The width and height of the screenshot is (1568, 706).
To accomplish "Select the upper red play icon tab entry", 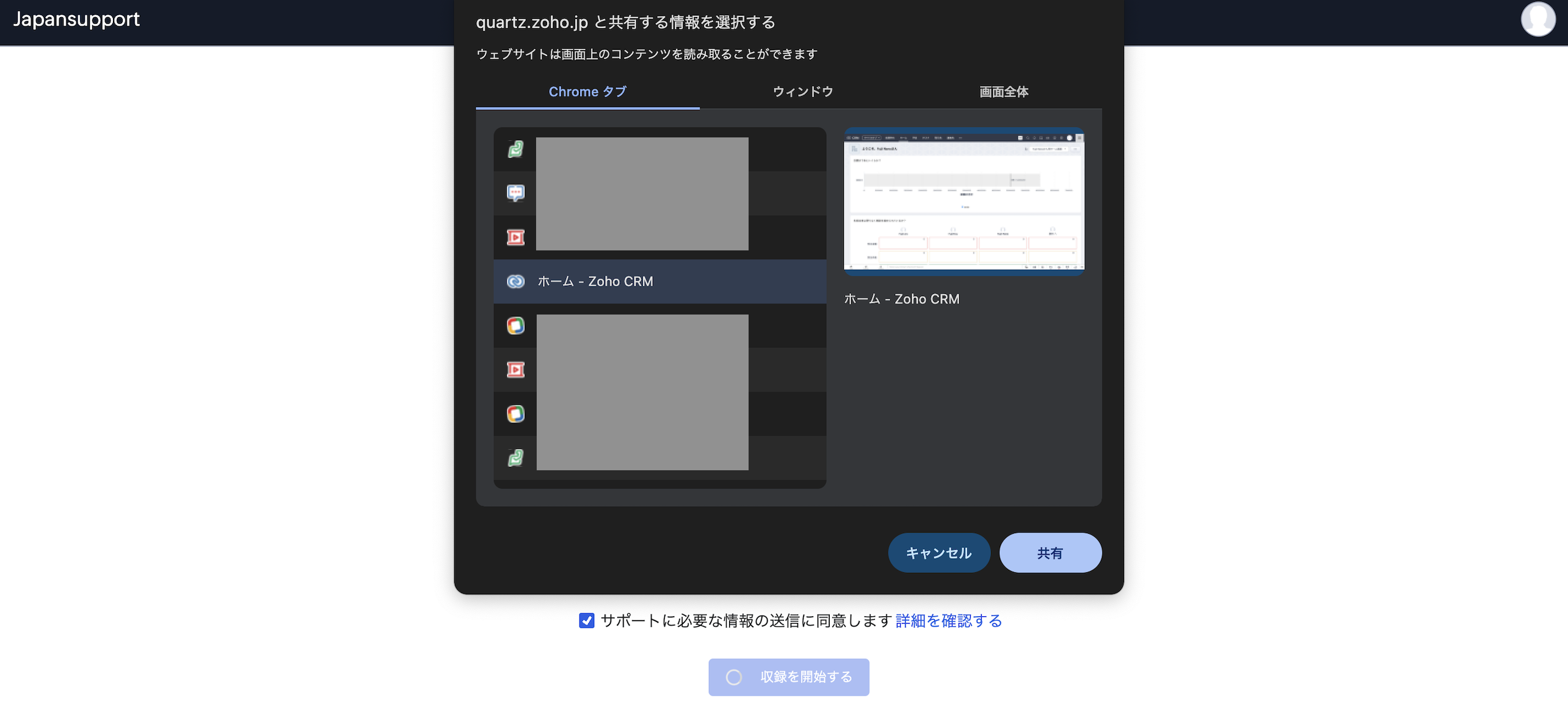I will click(x=515, y=237).
